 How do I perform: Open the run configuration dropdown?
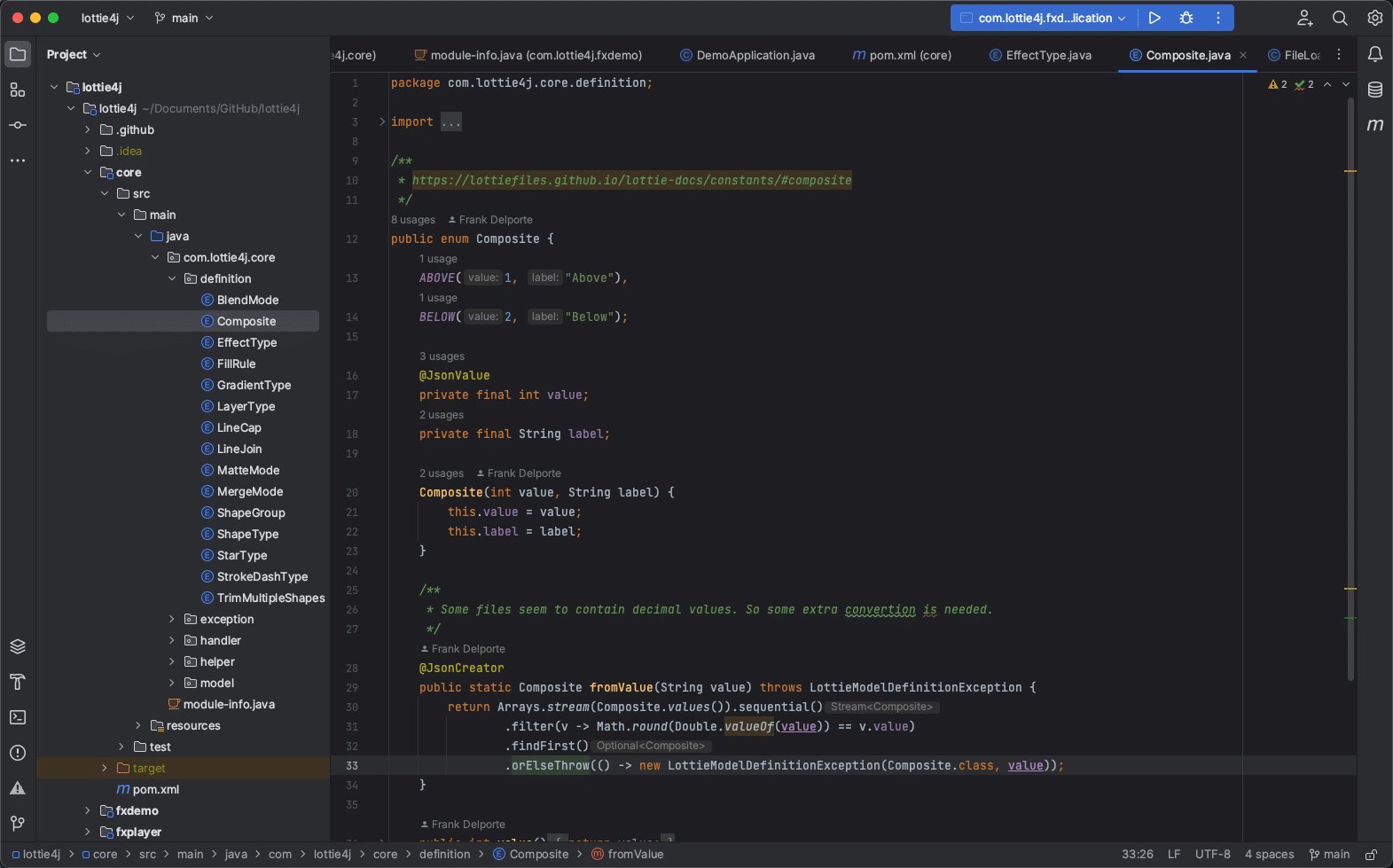[1044, 18]
